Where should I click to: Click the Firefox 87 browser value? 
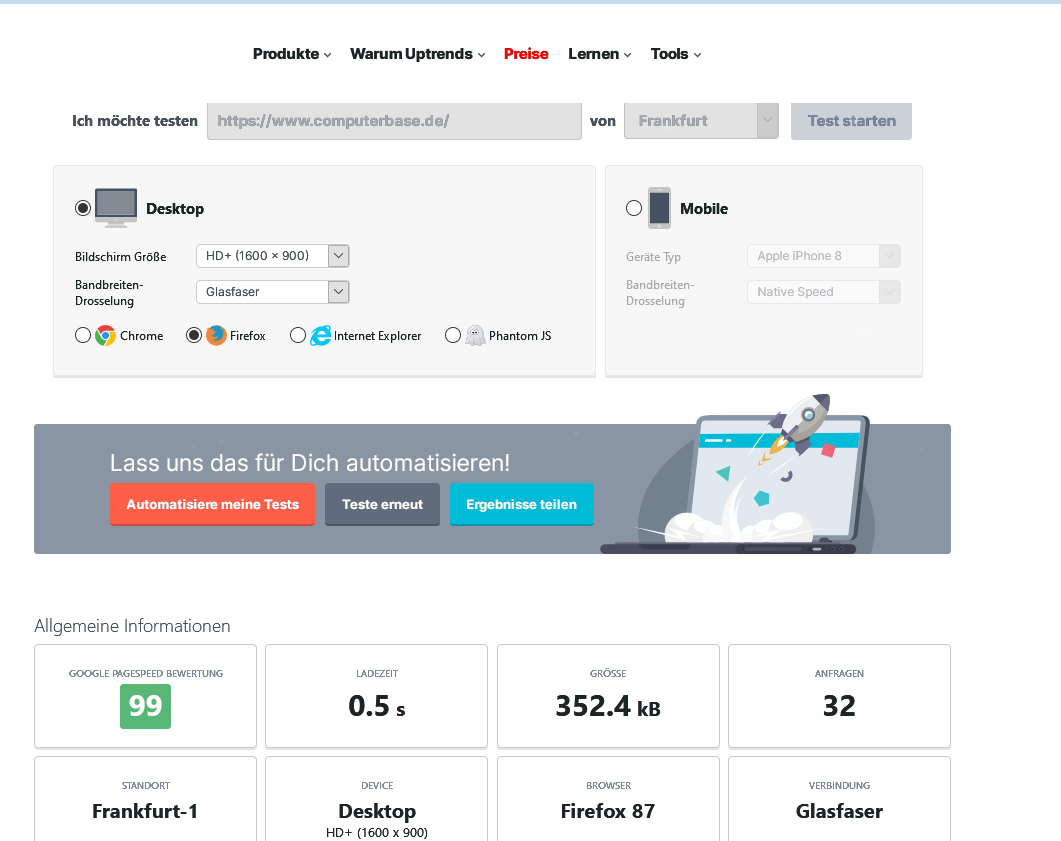pyautogui.click(x=608, y=811)
